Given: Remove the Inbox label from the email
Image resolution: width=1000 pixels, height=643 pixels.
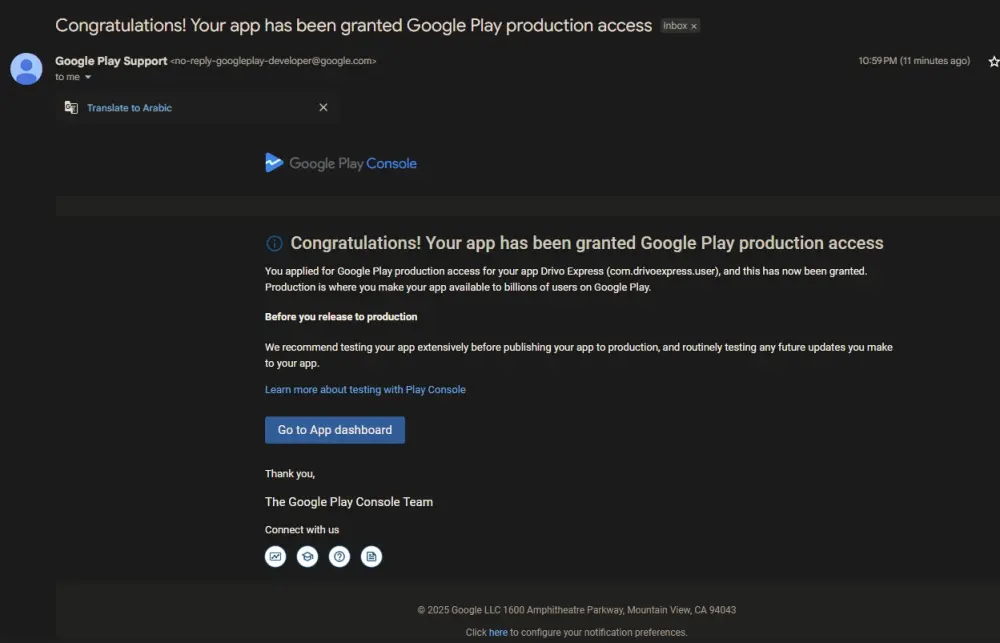Looking at the screenshot, I should (x=694, y=26).
